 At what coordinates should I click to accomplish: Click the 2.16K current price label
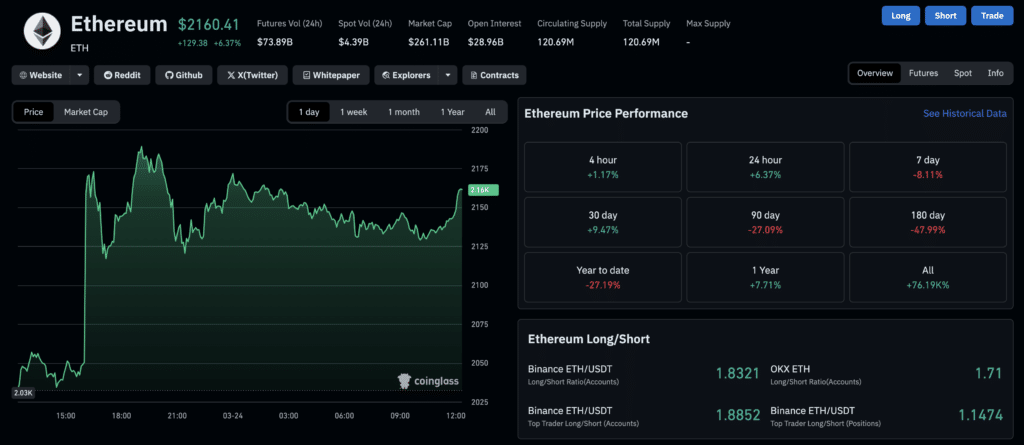(484, 190)
